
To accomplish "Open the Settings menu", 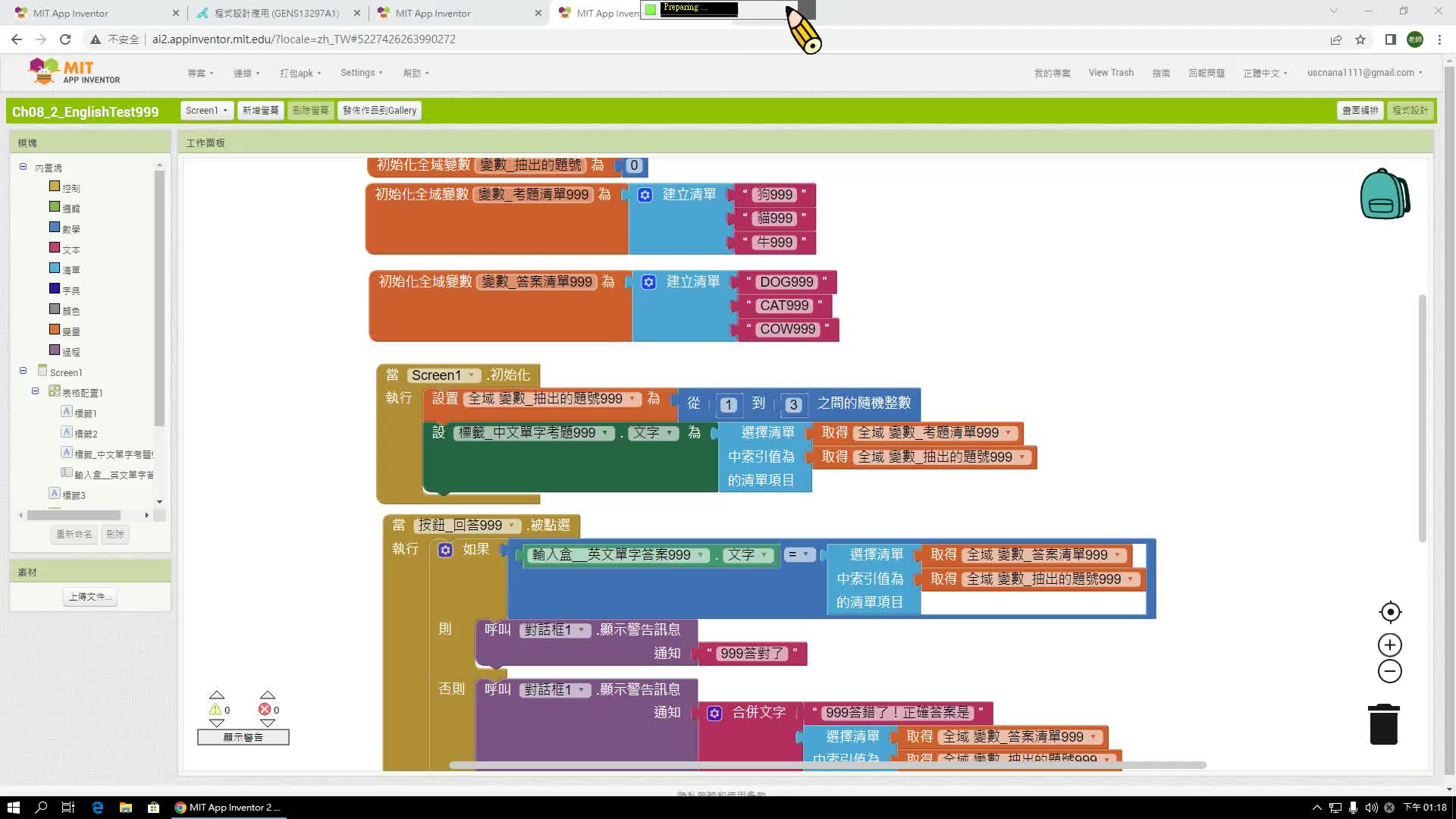I will tap(361, 73).
